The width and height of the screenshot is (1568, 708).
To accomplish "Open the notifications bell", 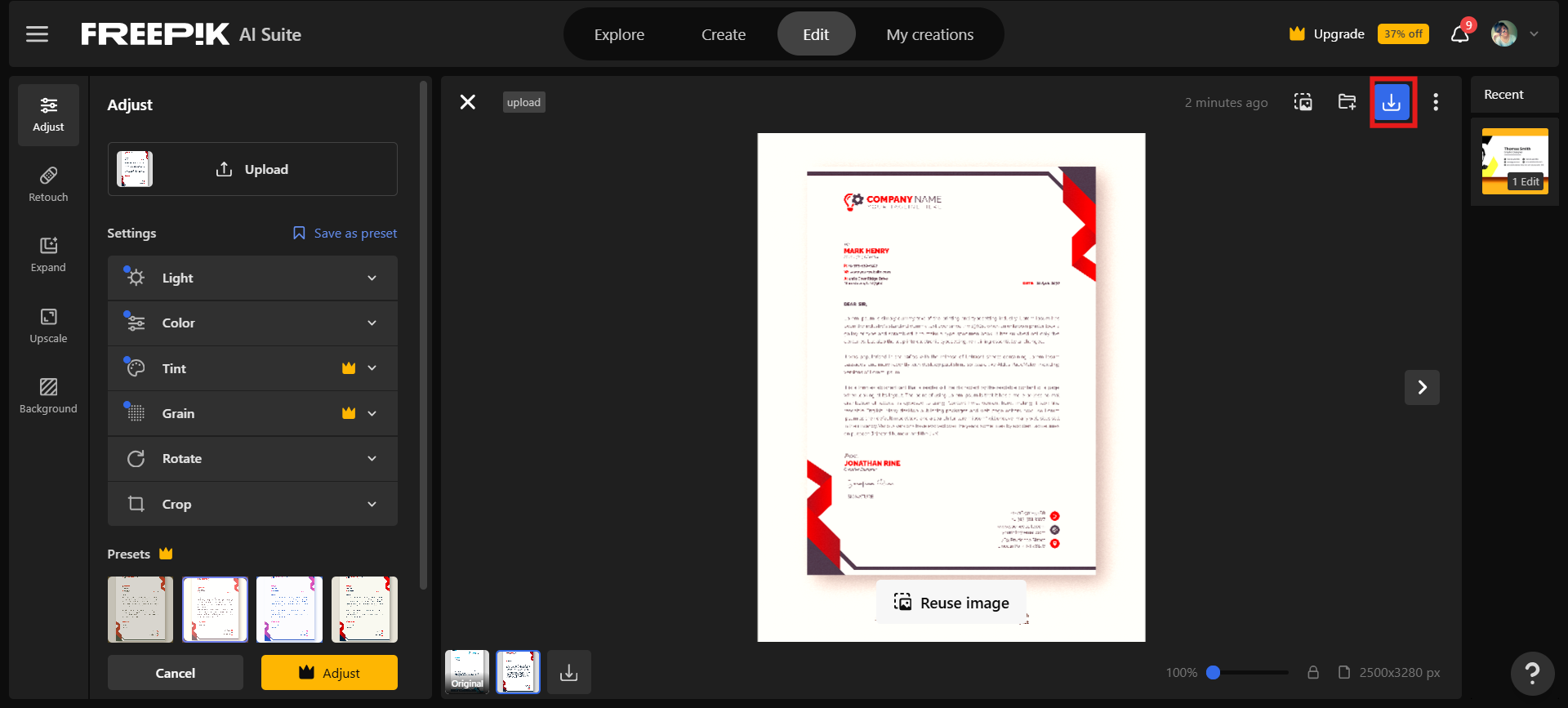I will 1460,34.
